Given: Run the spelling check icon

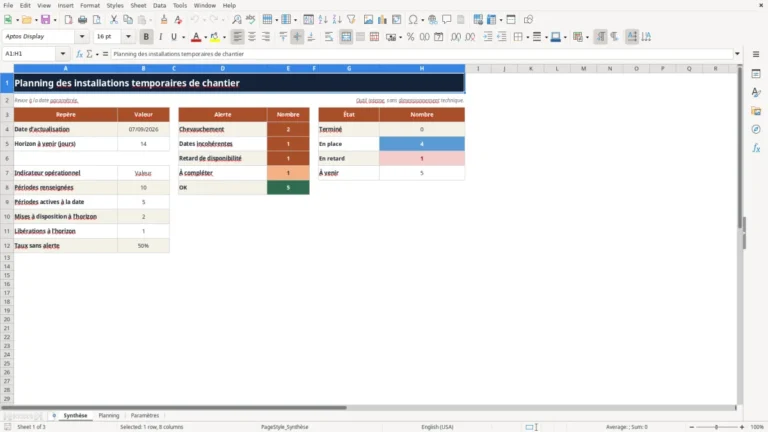Looking at the screenshot, I should pyautogui.click(x=250, y=20).
